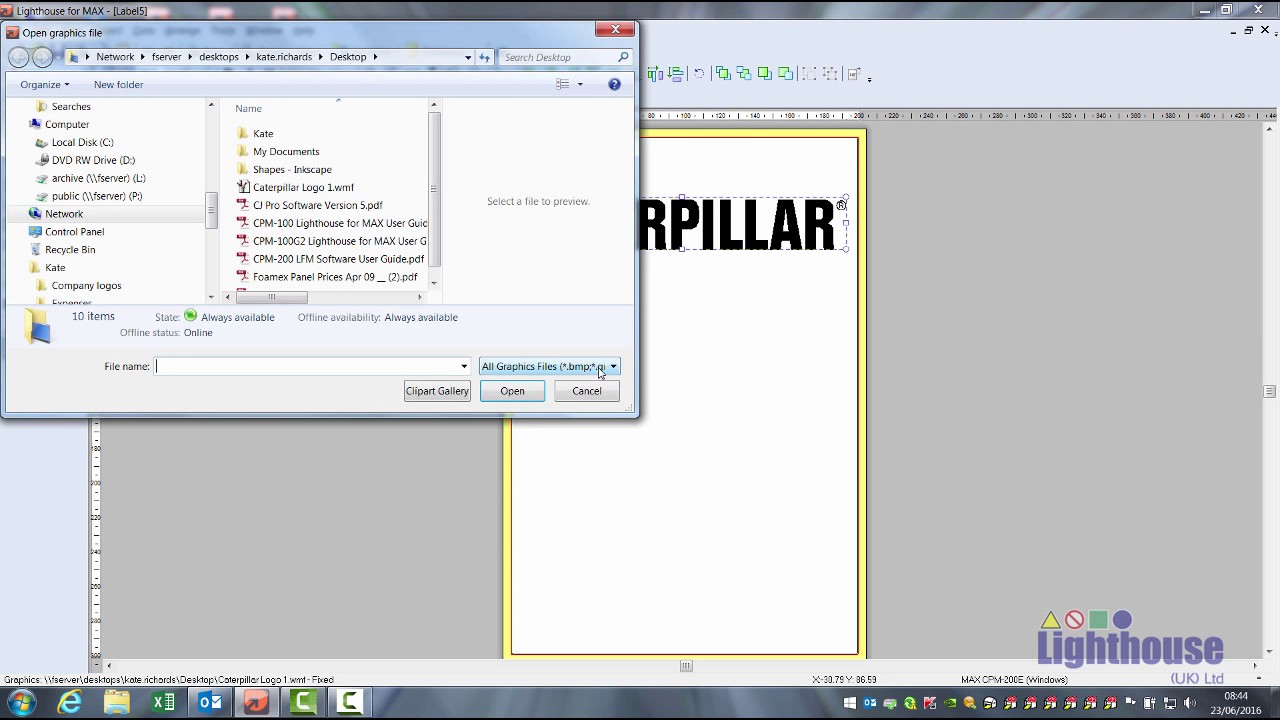Image resolution: width=1280 pixels, height=720 pixels.
Task: Select the align objects horizontally toolbar icon
Action: 655,74
